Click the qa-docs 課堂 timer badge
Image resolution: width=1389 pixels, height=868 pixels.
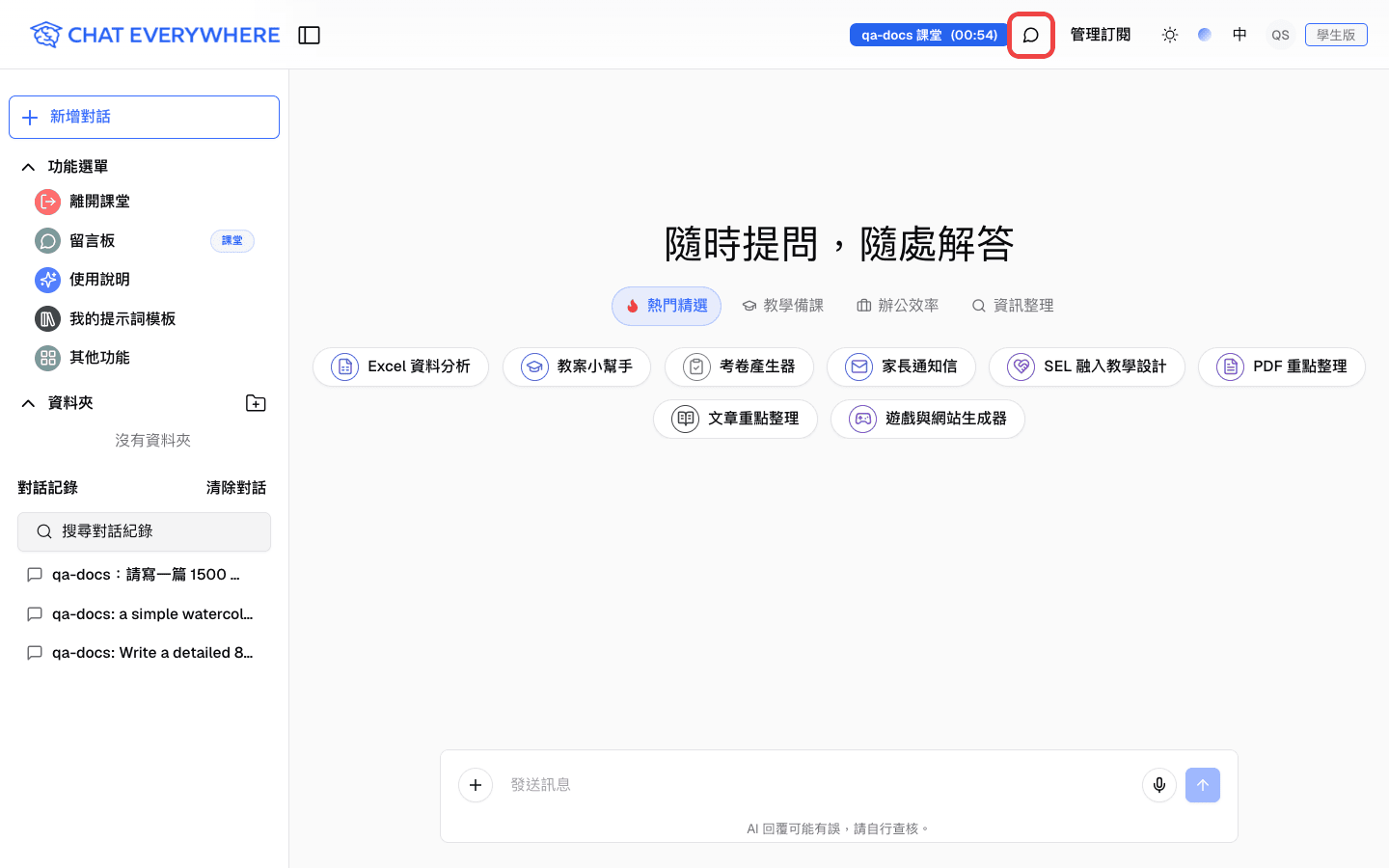click(928, 35)
